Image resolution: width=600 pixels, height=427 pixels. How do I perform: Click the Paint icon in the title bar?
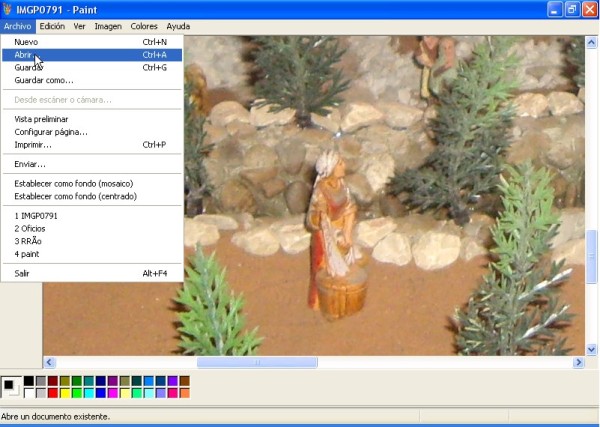tap(10, 8)
